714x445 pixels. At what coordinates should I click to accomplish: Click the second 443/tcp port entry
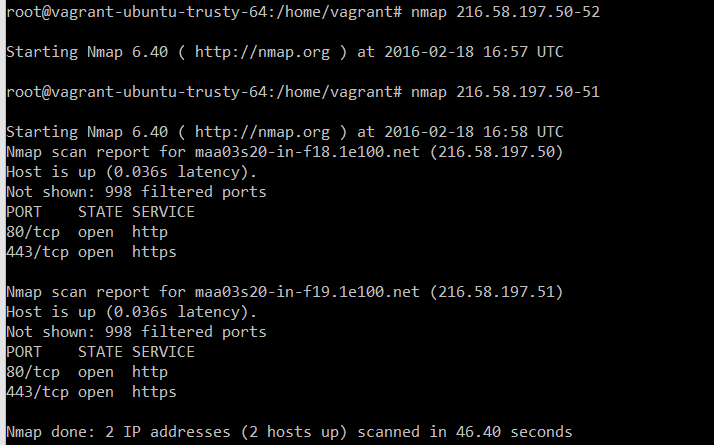[37, 393]
